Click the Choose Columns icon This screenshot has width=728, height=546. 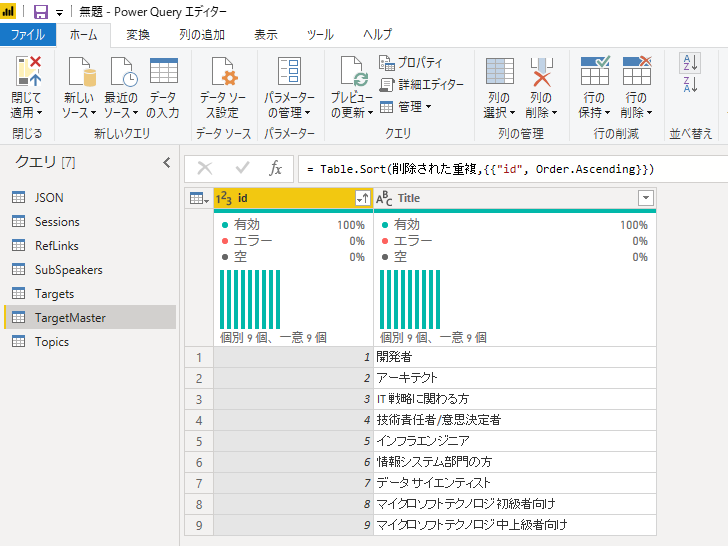(500, 72)
